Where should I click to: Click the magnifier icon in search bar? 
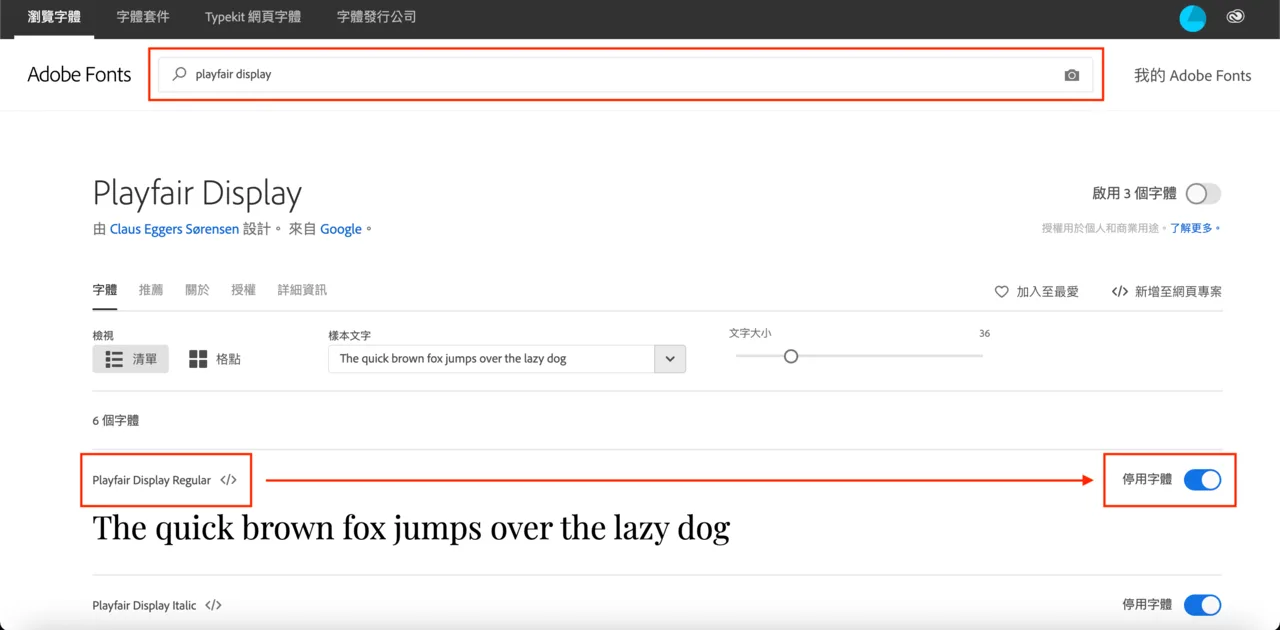tap(180, 74)
